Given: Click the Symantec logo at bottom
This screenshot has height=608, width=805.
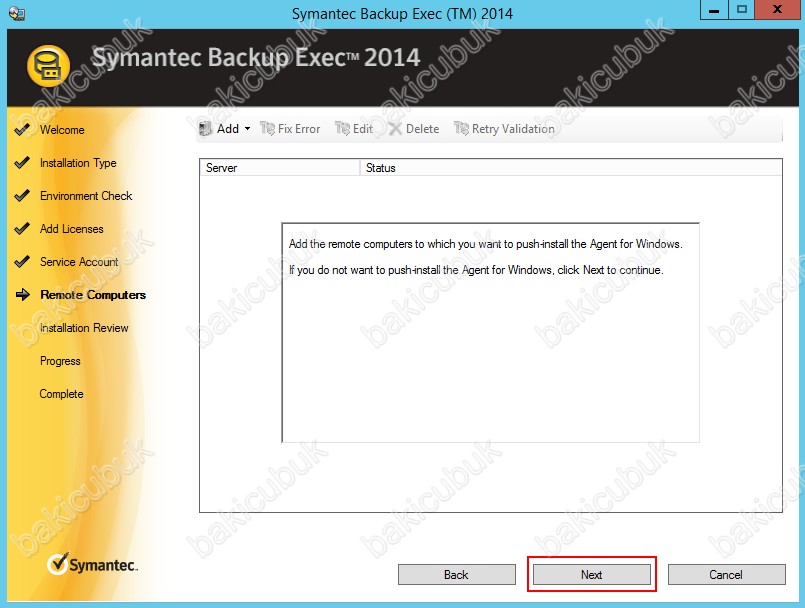Looking at the screenshot, I should click(x=92, y=564).
